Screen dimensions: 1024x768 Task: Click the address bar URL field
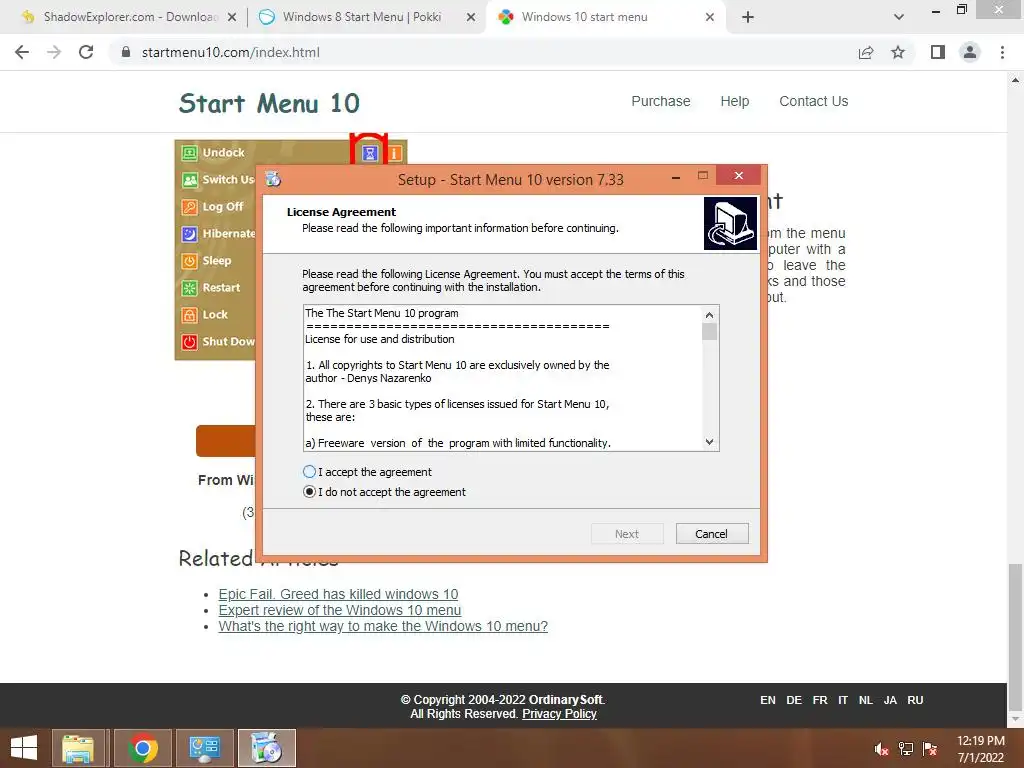tap(483, 52)
